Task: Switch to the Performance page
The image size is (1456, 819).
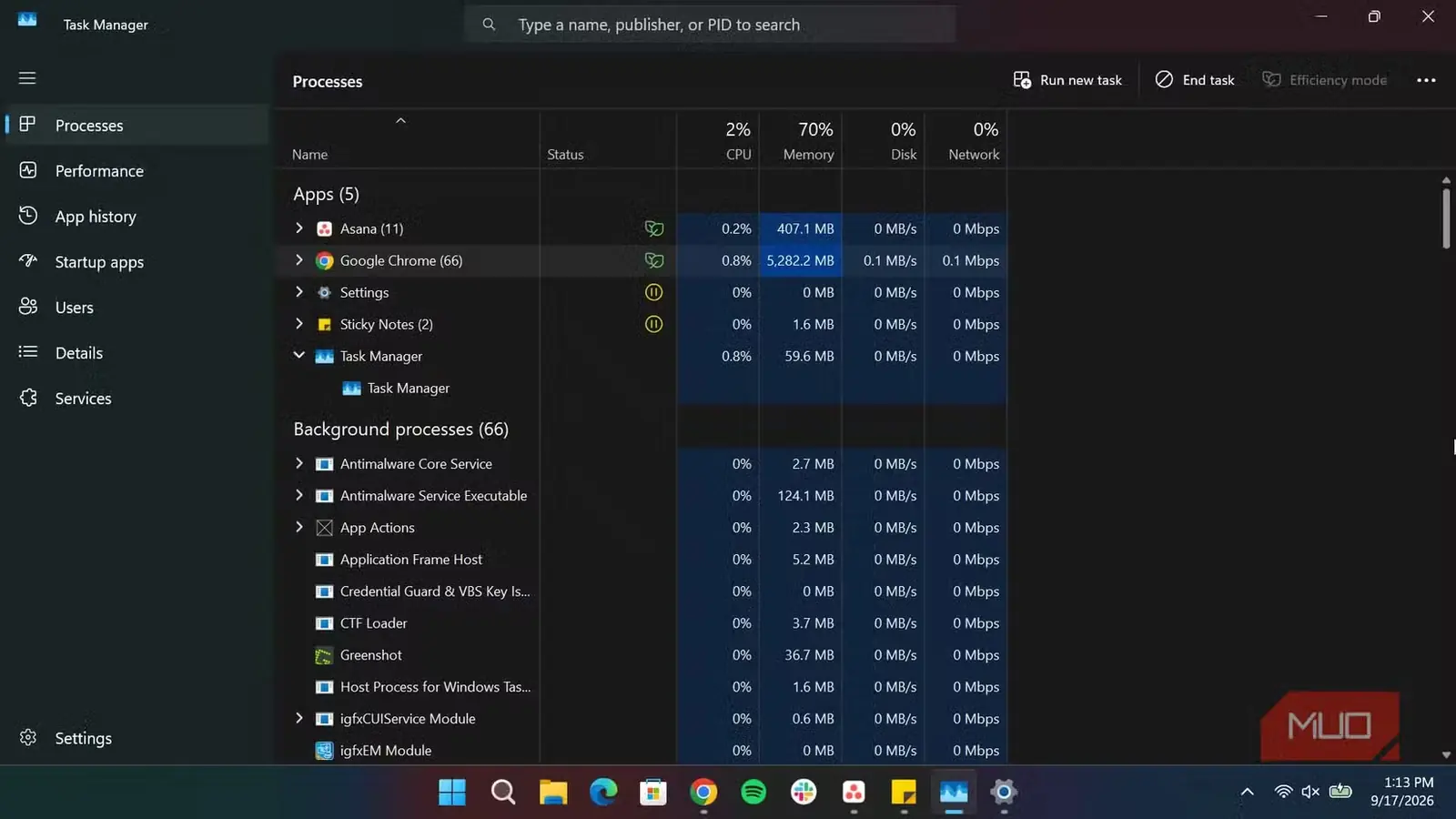Action: (x=136, y=171)
